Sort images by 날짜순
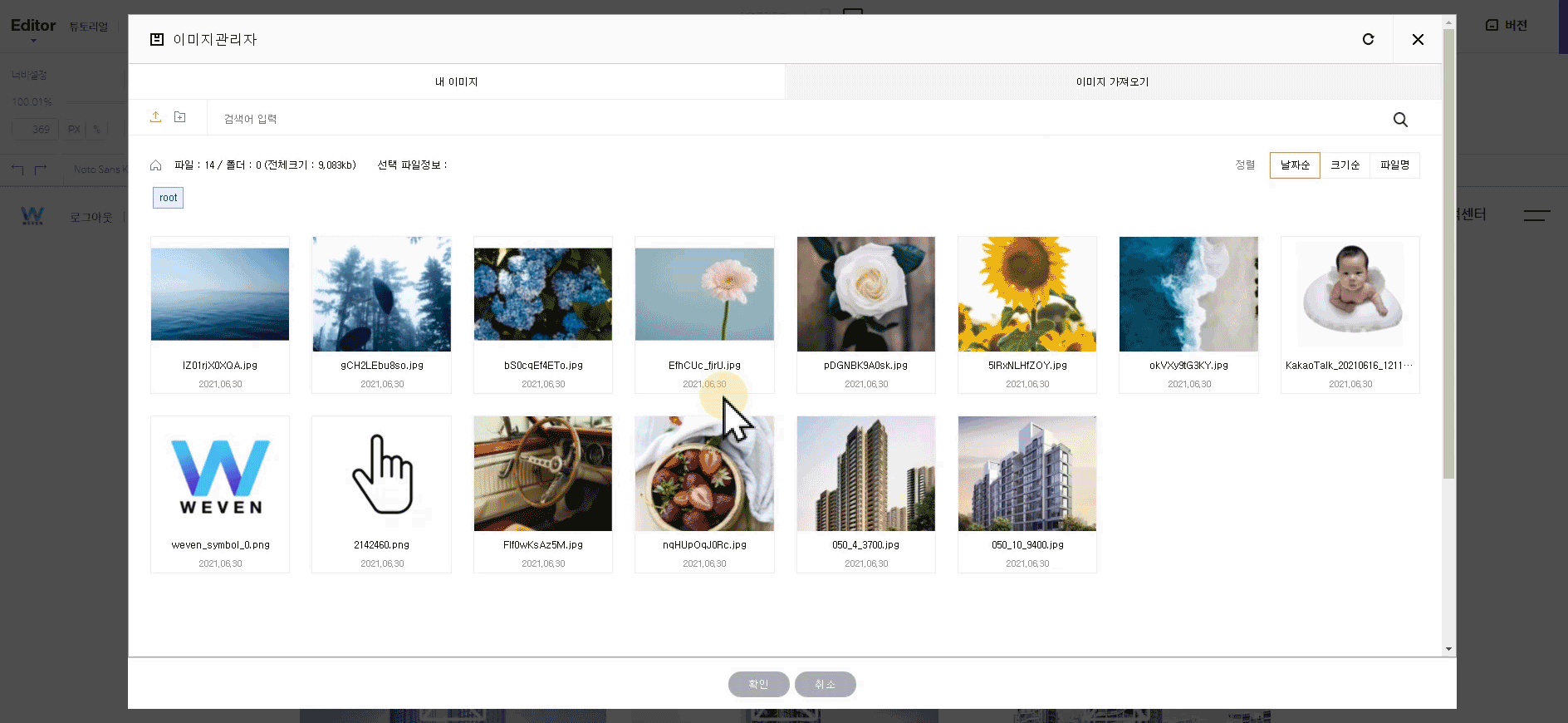Screen dimensions: 1568x723 click(1295, 165)
